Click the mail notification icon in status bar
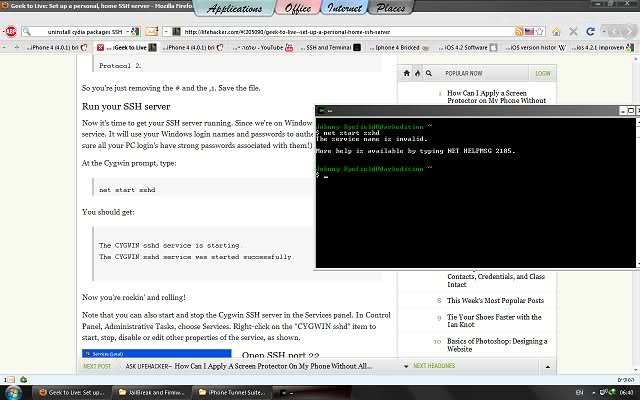Image resolution: width=640 pixels, height=400 pixels. [10, 380]
